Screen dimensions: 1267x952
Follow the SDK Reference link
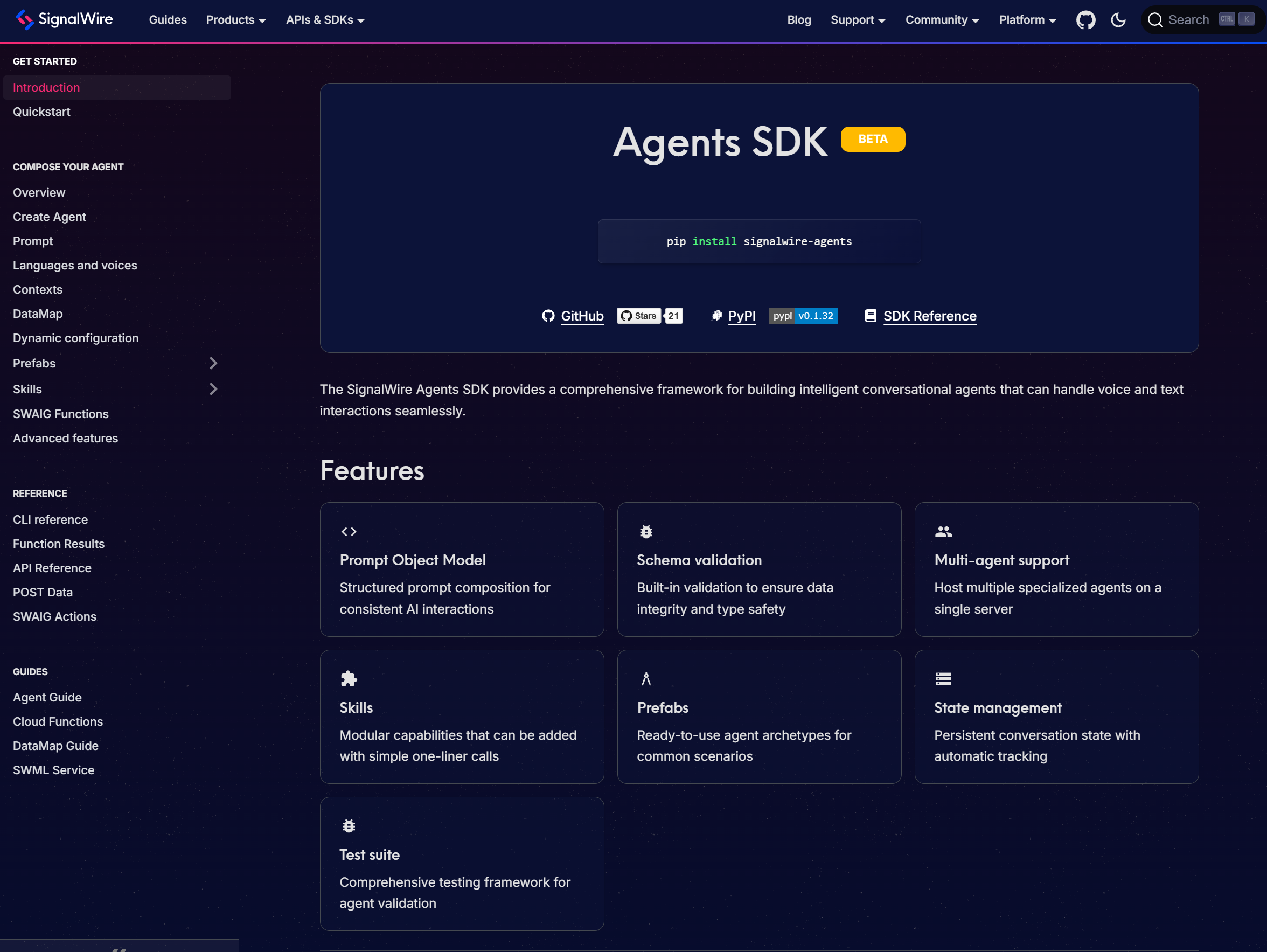pyautogui.click(x=930, y=316)
